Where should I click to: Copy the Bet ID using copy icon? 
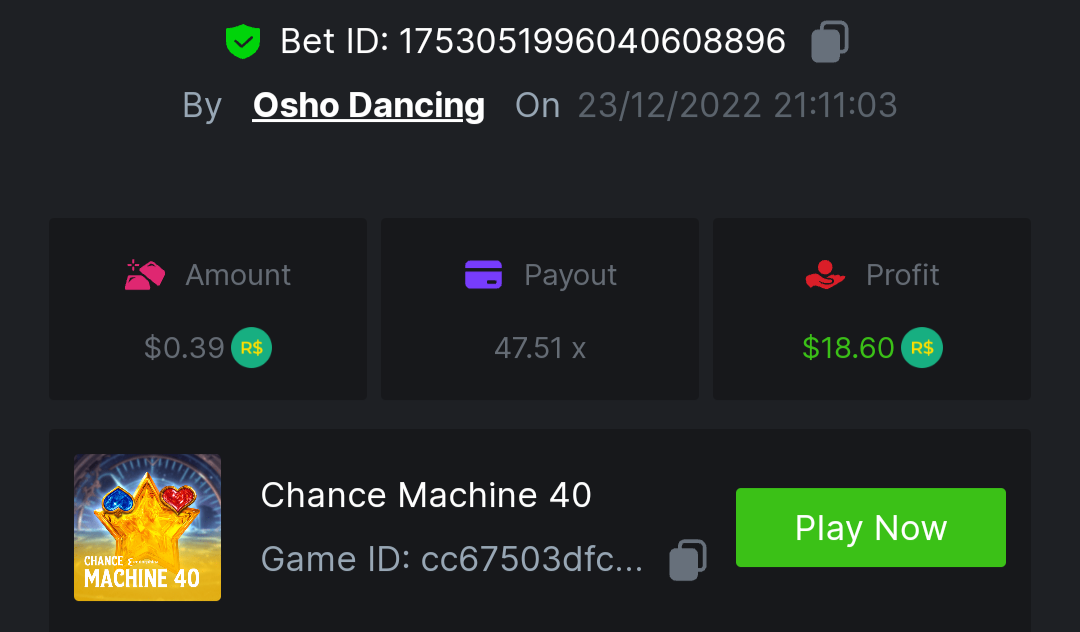(829, 42)
